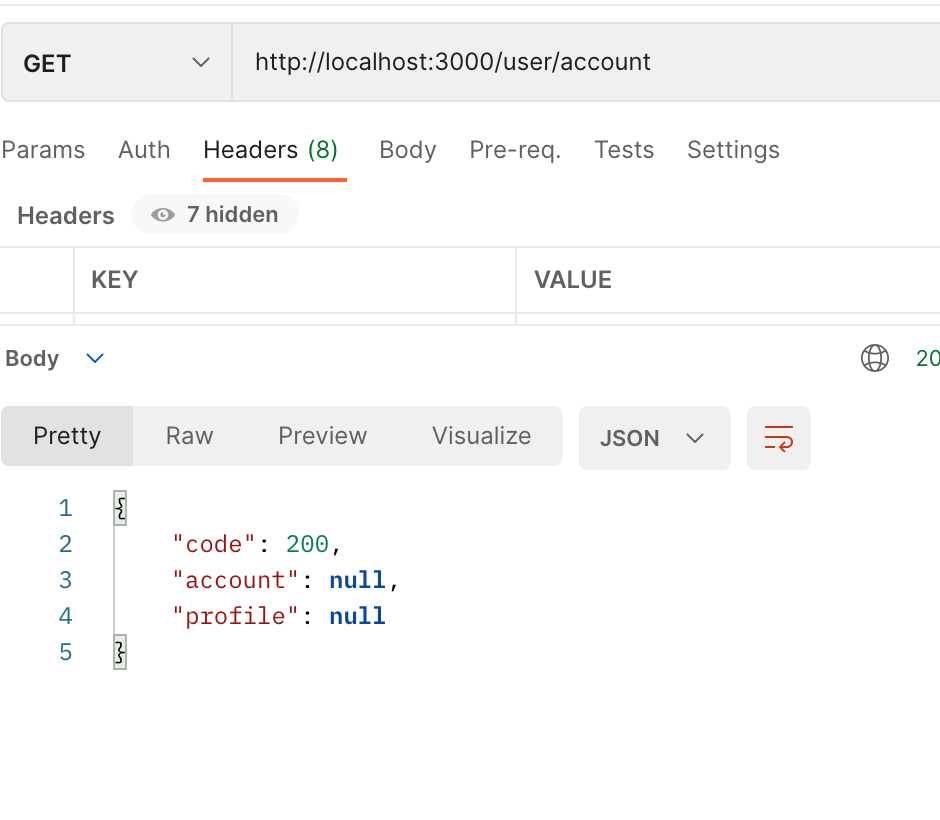Toggle the line wrap icon
Screen dimensions: 940x820
pyautogui.click(x=779, y=438)
